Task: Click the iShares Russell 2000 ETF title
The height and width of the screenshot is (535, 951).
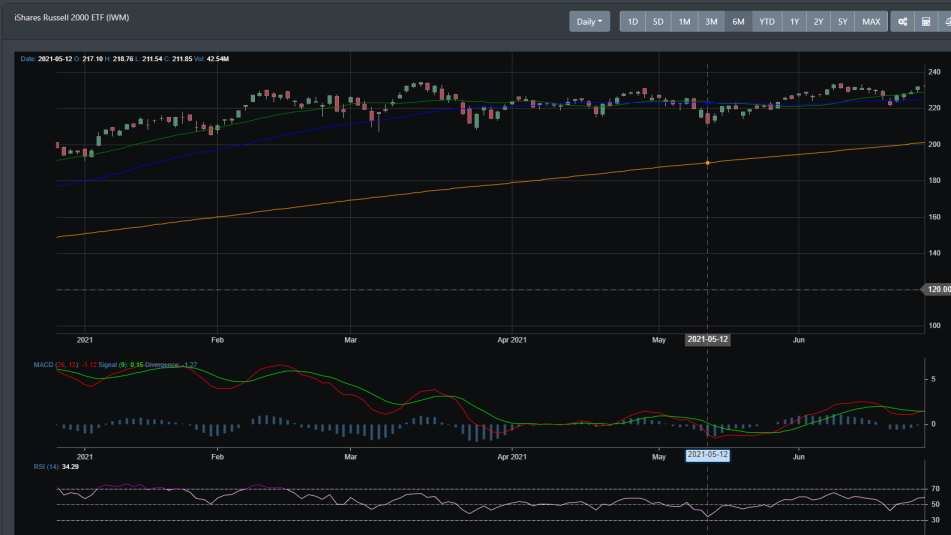Action: tap(72, 18)
